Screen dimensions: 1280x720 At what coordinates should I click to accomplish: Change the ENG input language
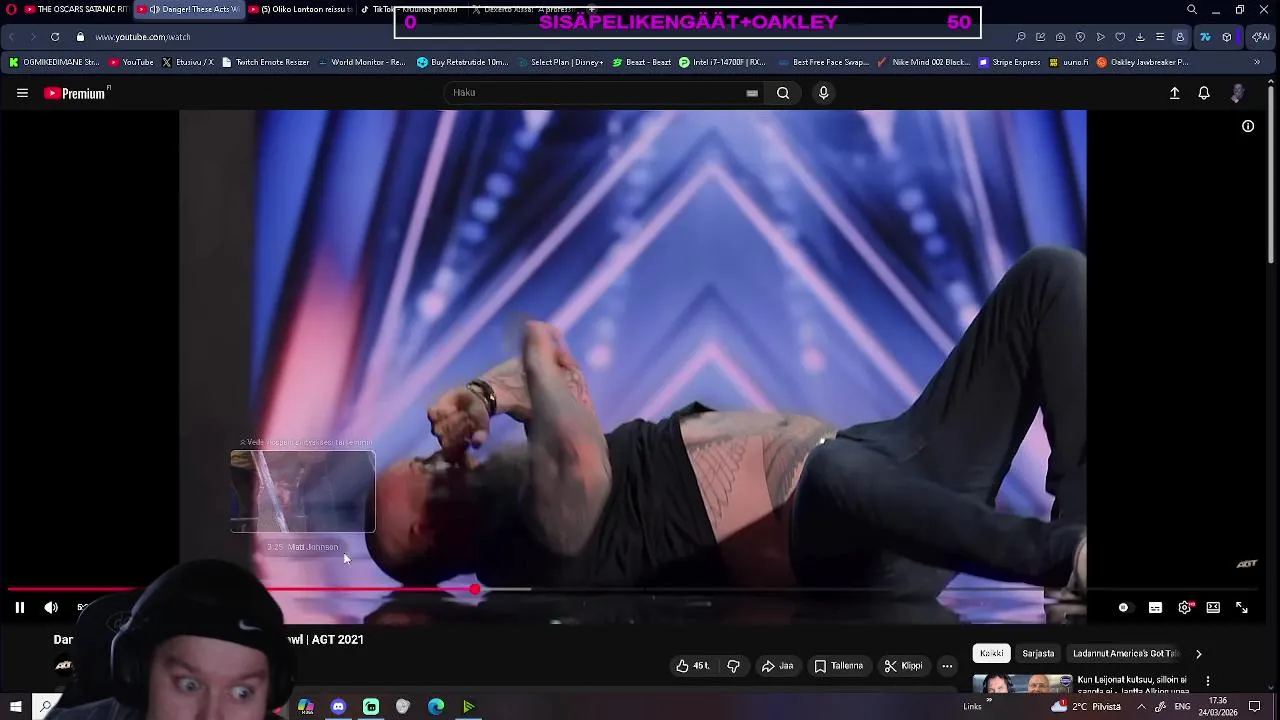(x=1183, y=707)
